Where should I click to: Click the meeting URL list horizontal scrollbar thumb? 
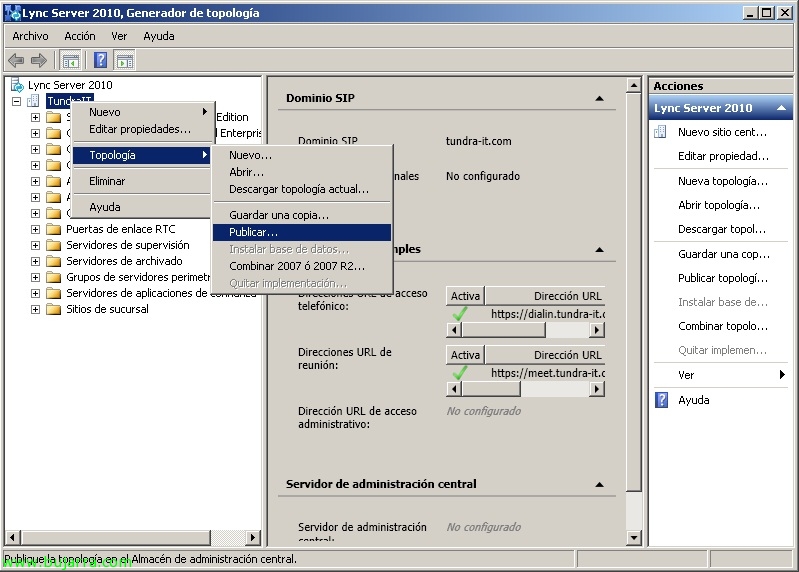(491, 389)
